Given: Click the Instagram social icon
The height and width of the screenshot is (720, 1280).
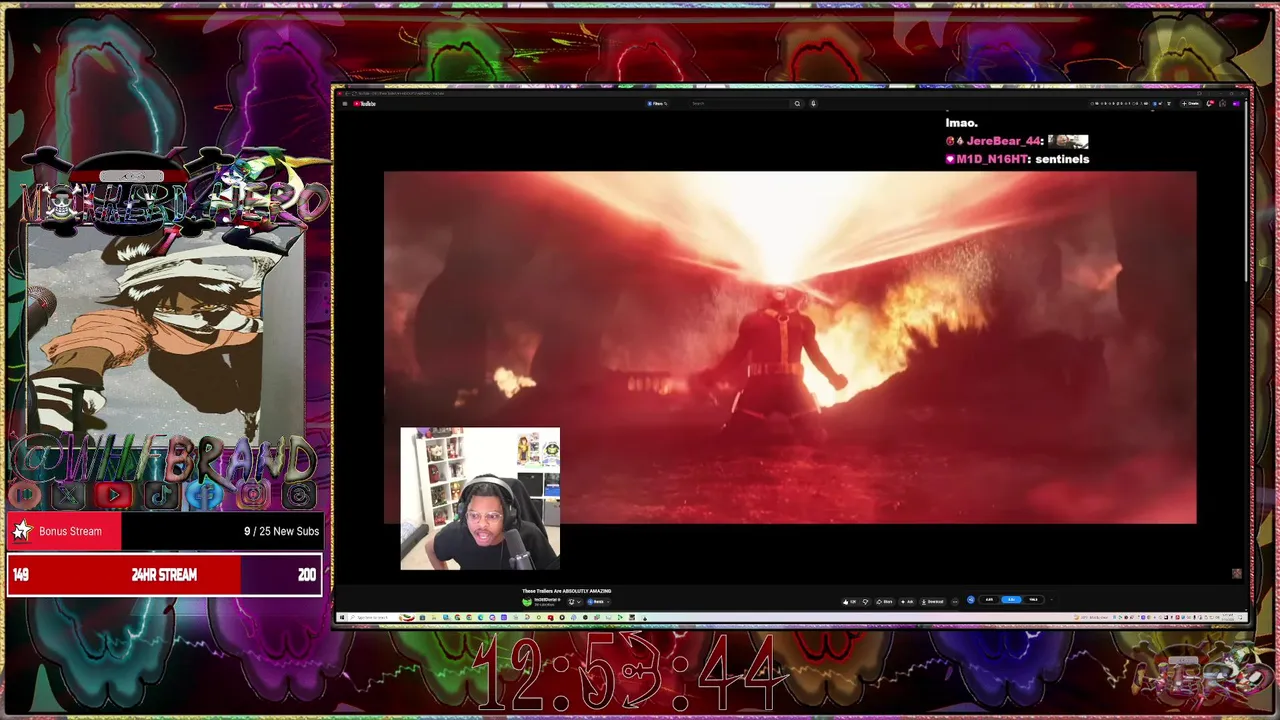Looking at the screenshot, I should tap(253, 494).
